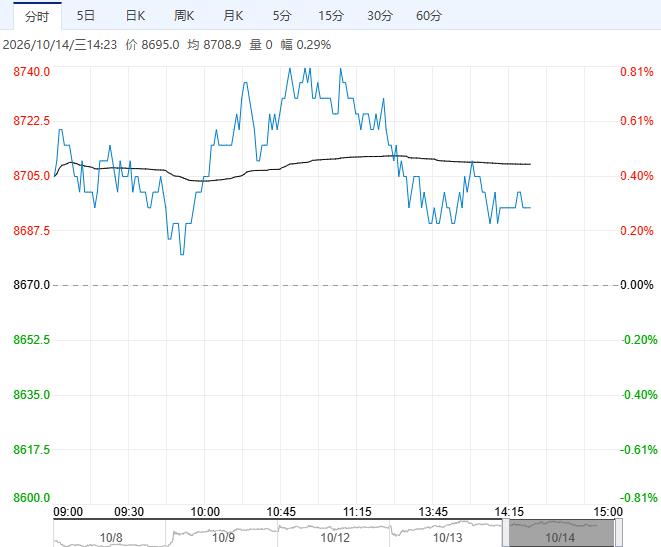Click the 8600.0 price axis label
The image size is (661, 547).
click(x=31, y=498)
